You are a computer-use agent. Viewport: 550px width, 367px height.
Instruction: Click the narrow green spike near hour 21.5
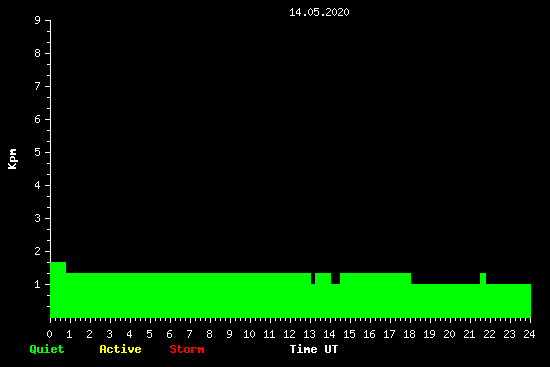pyautogui.click(x=483, y=295)
